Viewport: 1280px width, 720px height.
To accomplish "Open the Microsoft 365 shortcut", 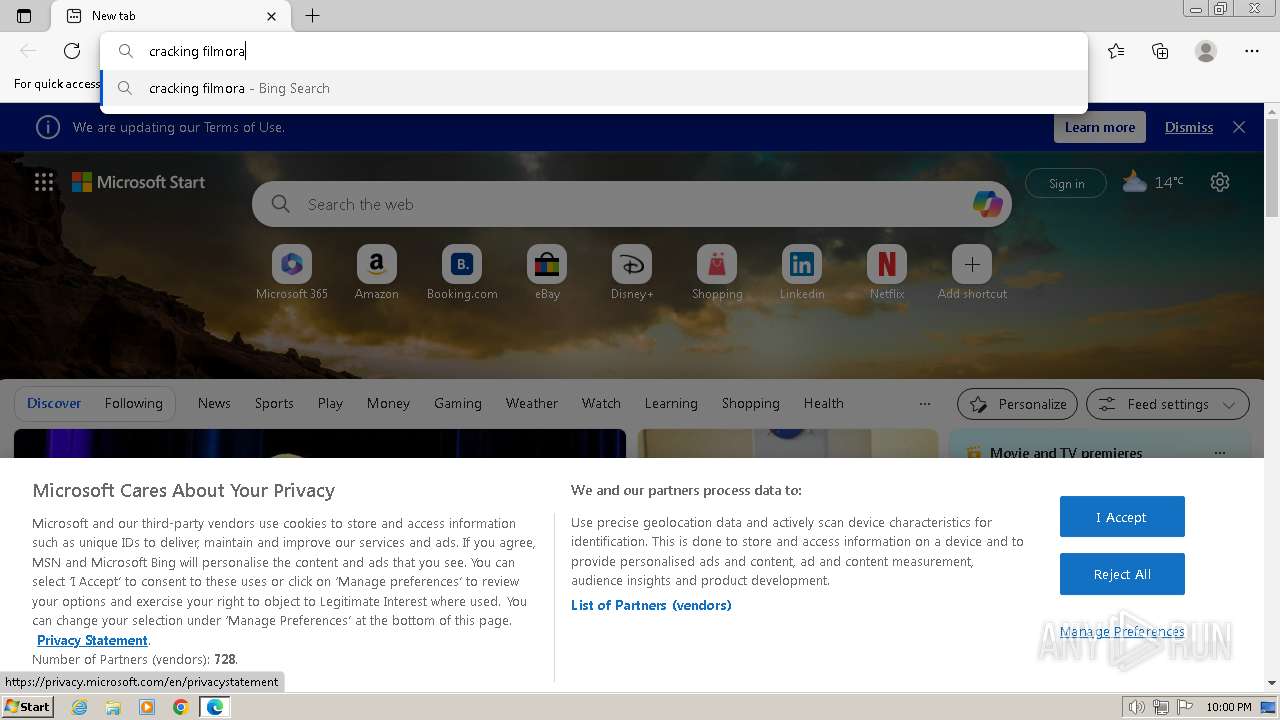I will [x=292, y=272].
